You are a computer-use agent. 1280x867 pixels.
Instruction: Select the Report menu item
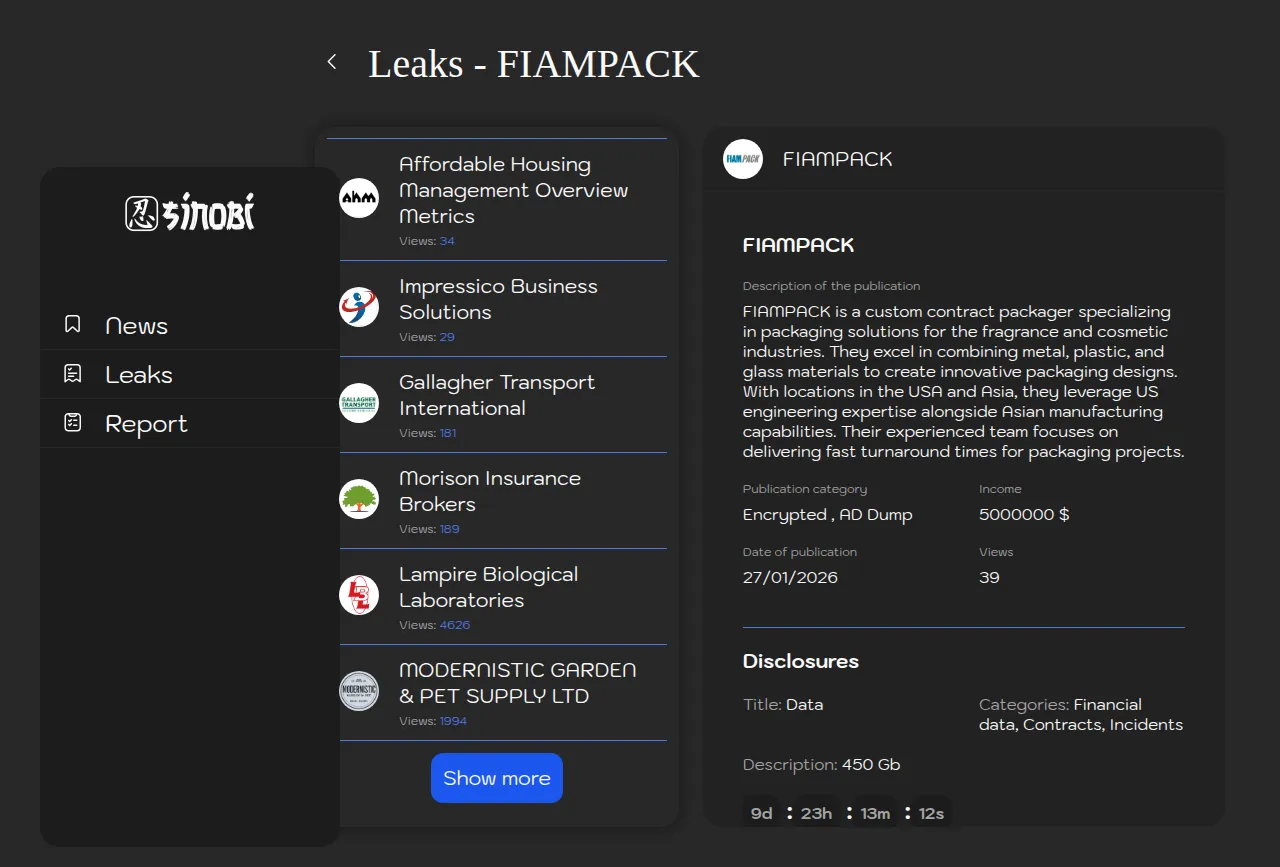pyautogui.click(x=146, y=424)
